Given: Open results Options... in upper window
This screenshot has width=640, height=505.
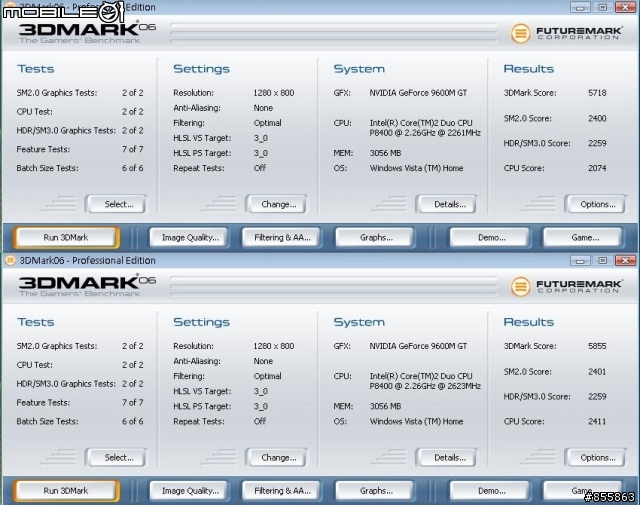Looking at the screenshot, I should point(596,204).
